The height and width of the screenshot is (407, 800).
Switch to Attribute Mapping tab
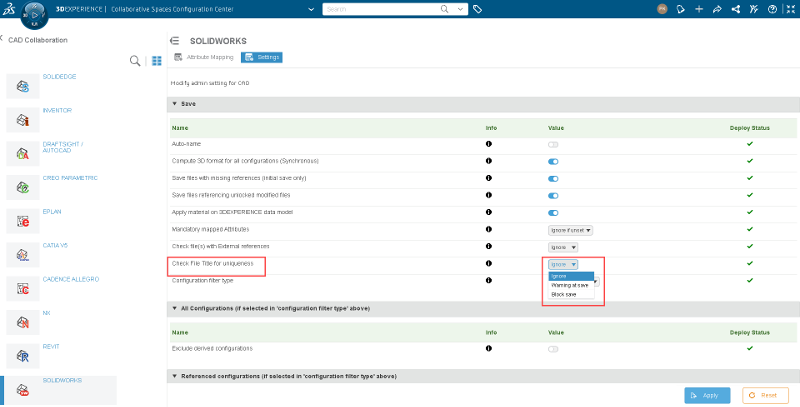(x=204, y=57)
